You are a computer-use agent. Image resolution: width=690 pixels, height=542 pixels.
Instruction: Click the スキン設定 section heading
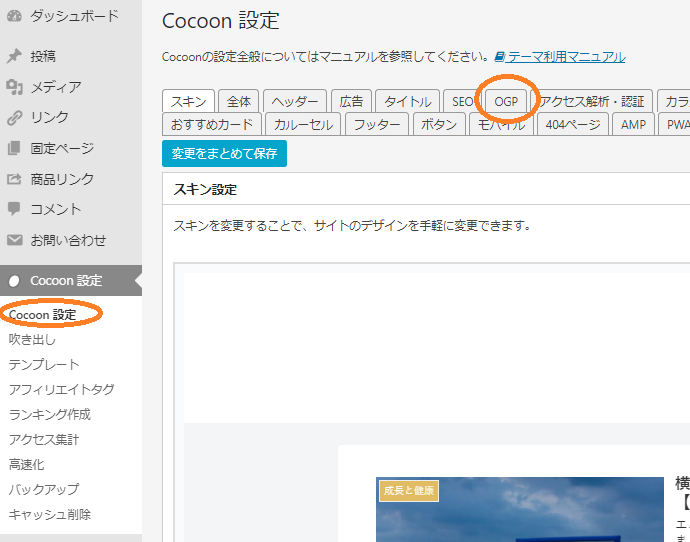tap(205, 189)
